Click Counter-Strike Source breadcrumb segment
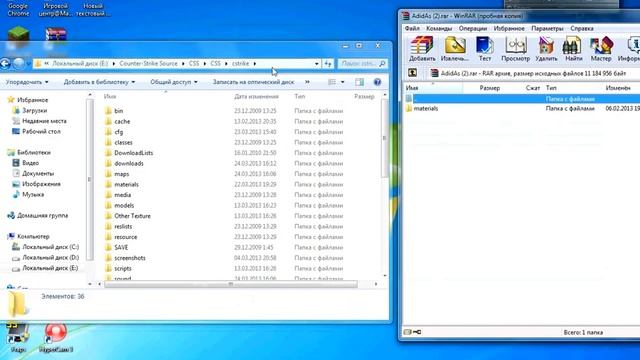Image resolution: width=640 pixels, height=360 pixels. point(149,64)
